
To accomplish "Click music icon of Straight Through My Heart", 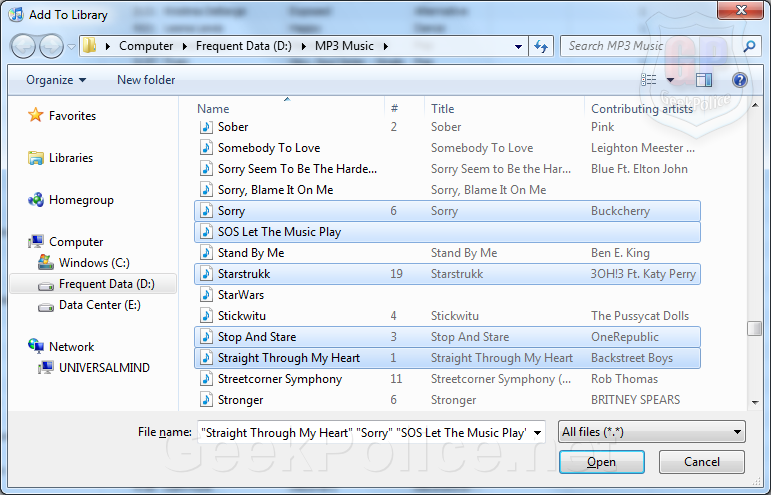I will pos(207,358).
